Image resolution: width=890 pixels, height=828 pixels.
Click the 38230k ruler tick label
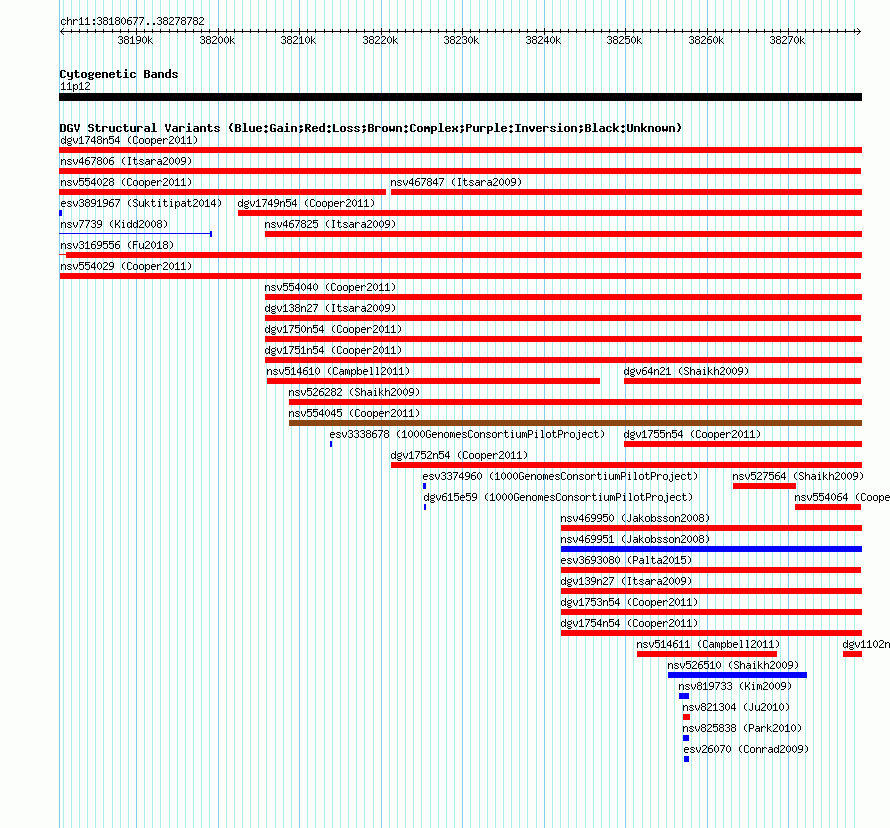coord(461,40)
